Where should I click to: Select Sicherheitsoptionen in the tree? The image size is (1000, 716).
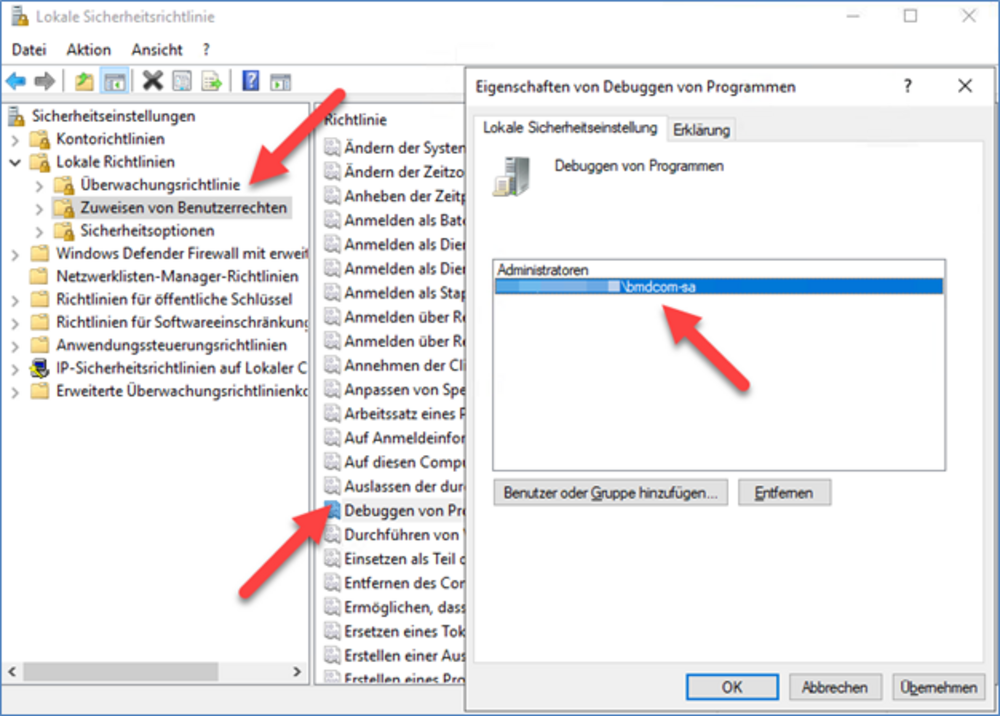point(146,231)
